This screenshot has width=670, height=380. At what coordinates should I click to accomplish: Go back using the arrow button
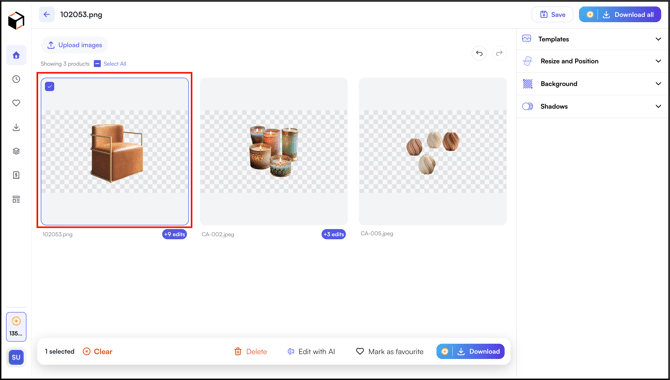(x=47, y=15)
